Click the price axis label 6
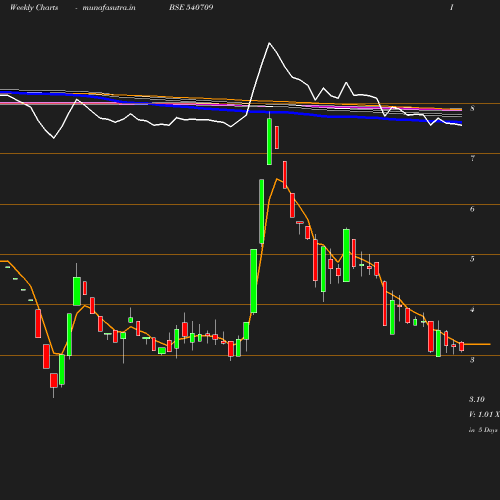 [x=472, y=209]
